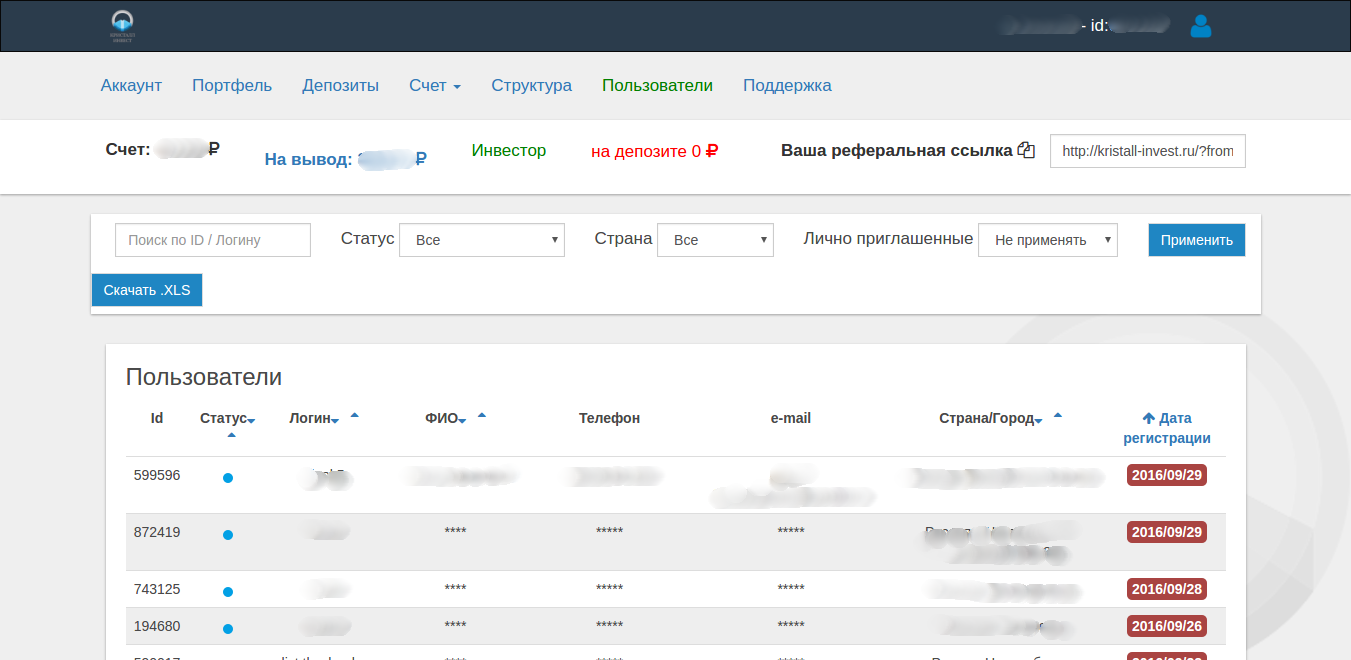Viewport: 1351px width, 660px height.
Task: Open the Портфель section
Action: pyautogui.click(x=232, y=85)
